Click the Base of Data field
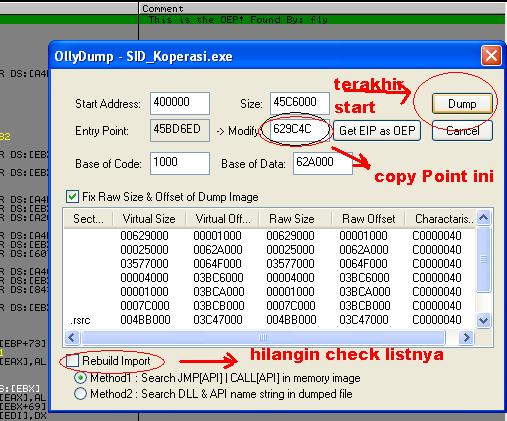Viewport: 507px width, 421px height. coord(323,163)
